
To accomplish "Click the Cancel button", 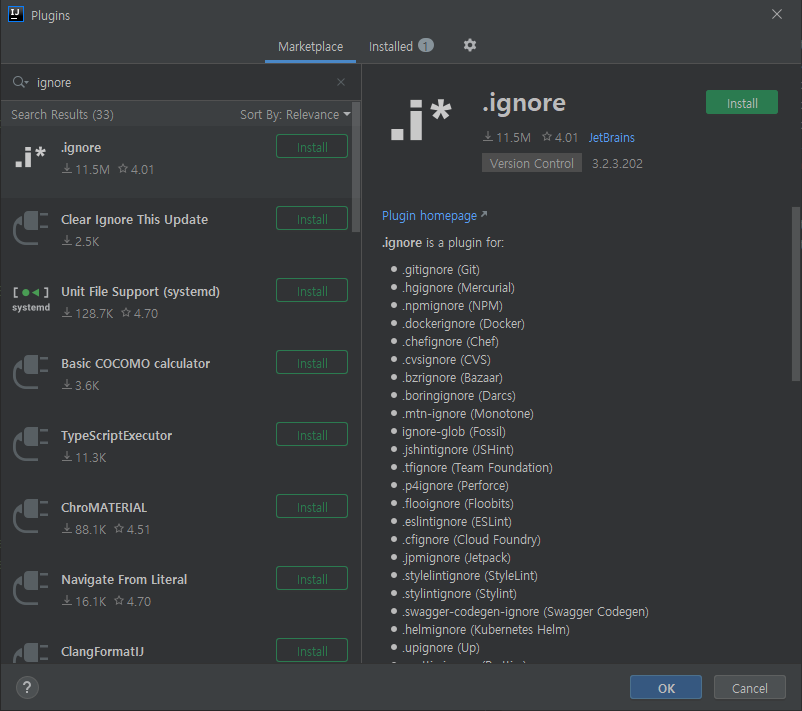I will [749, 688].
